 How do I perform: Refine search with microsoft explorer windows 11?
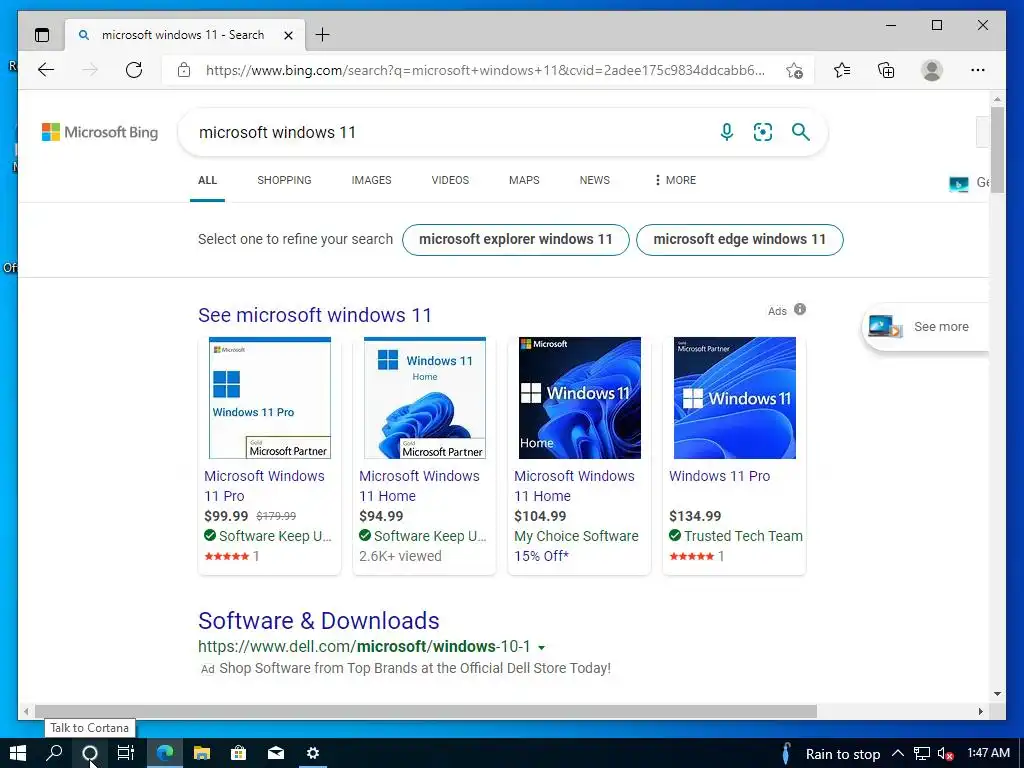click(515, 240)
